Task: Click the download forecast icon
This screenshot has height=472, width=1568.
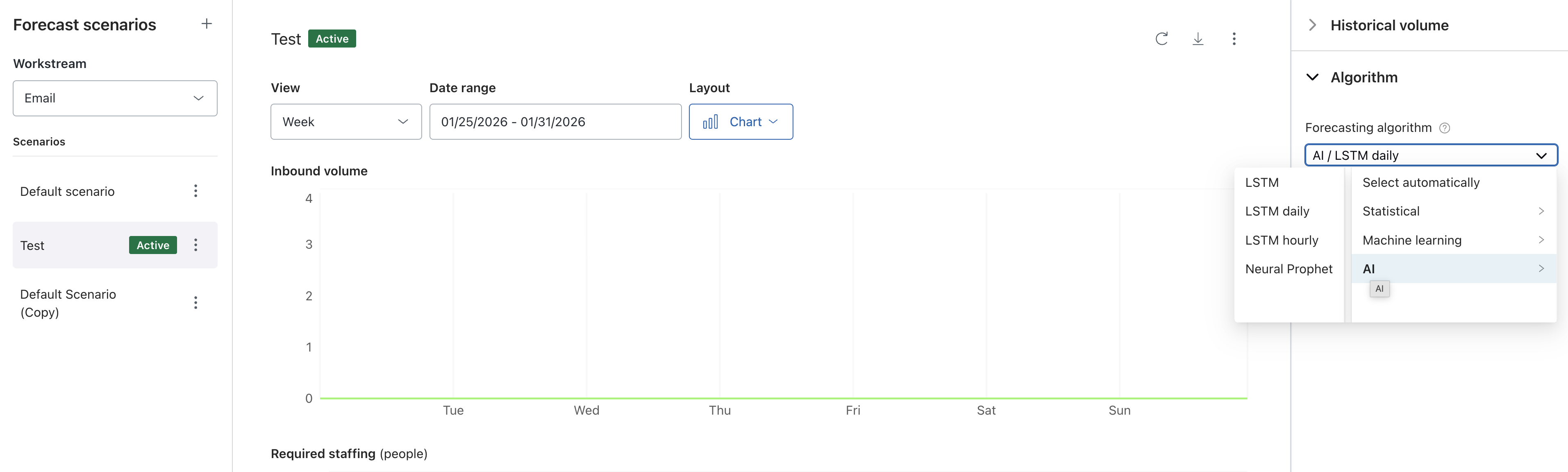Action: (x=1197, y=39)
